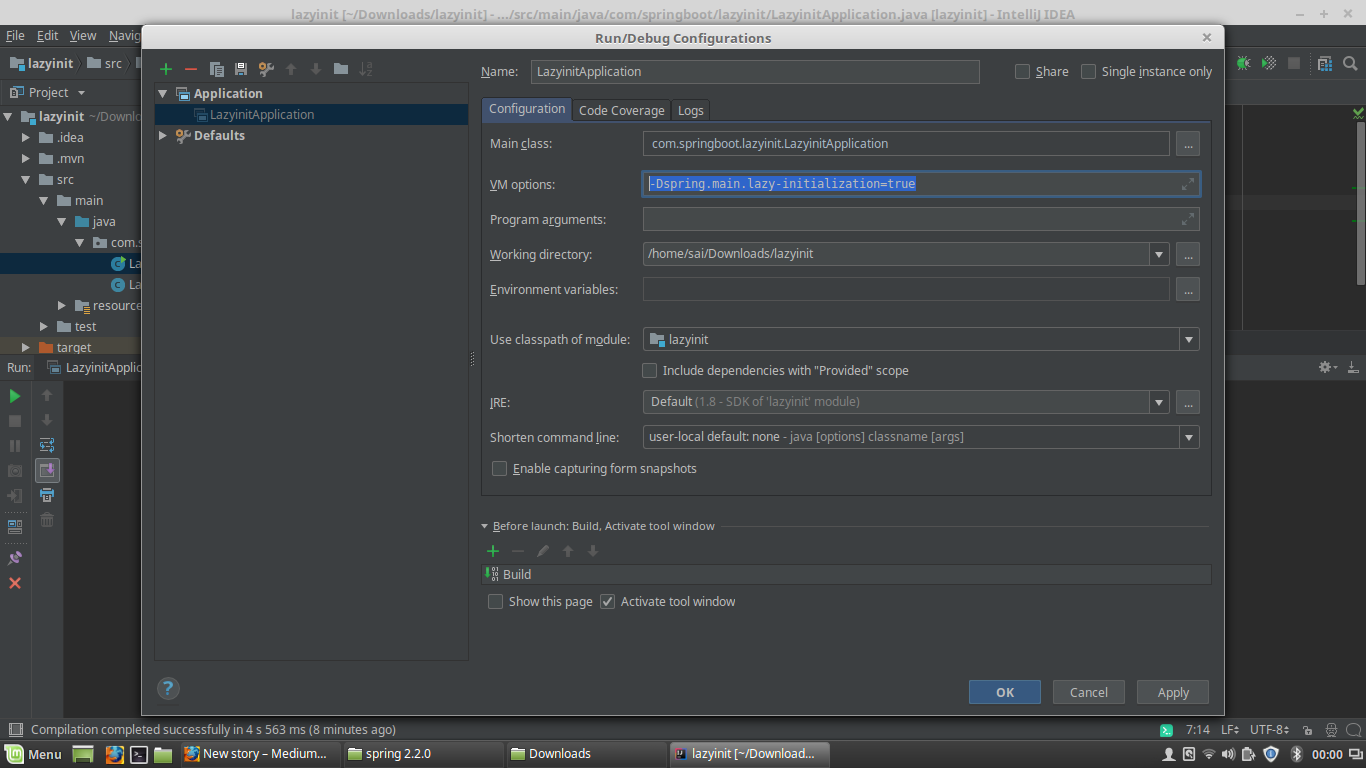Create new folder in configurations toolbar
Viewport: 1366px width, 768px height.
point(341,69)
